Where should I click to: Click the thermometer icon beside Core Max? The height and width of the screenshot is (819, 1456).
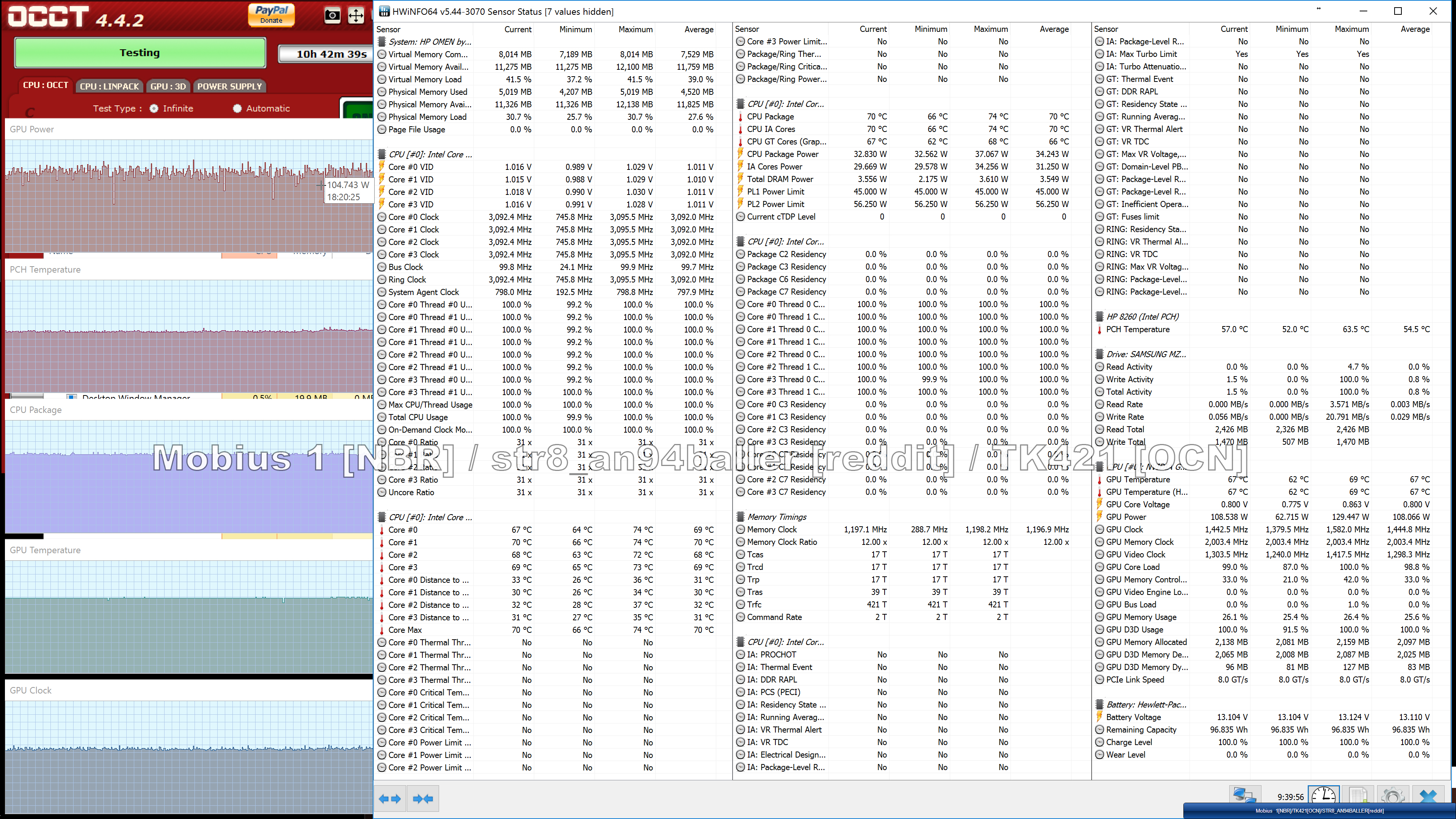(381, 630)
